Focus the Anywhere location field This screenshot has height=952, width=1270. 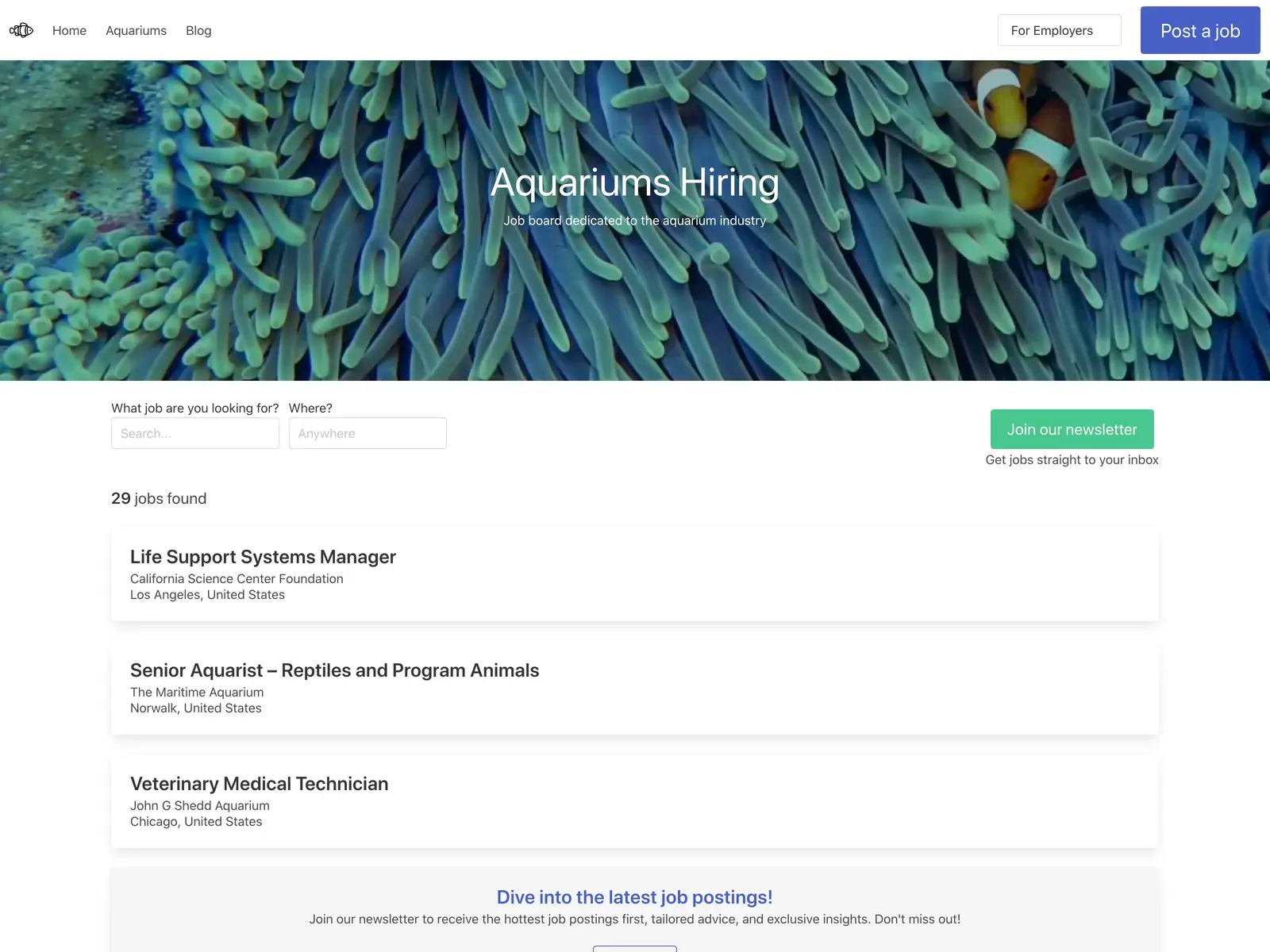pyautogui.click(x=368, y=433)
